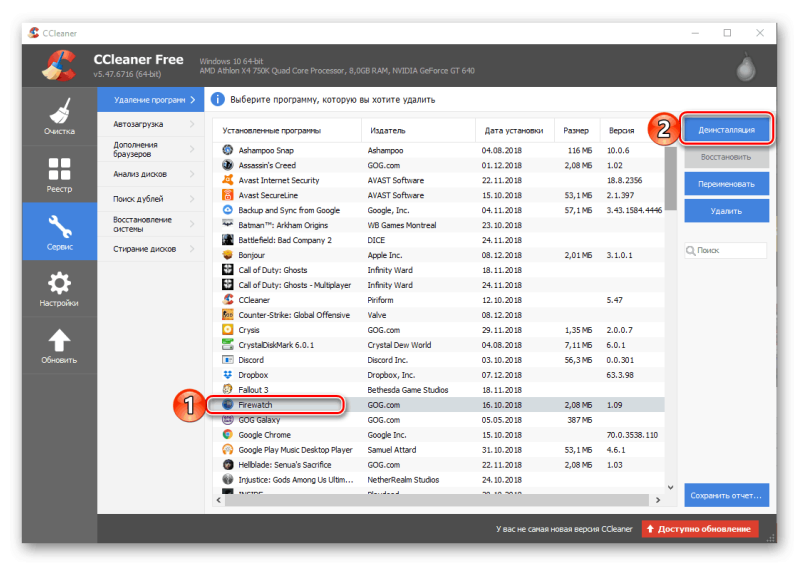Click the CrystalDiskMark program icon
Viewport: 800px width, 566px height.
(x=228, y=344)
